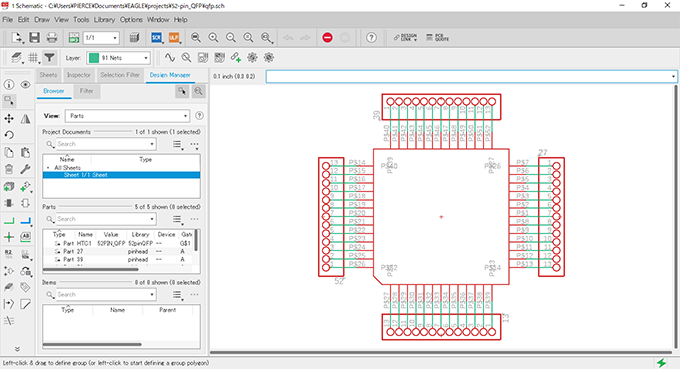This screenshot has height=369, width=680.
Task: Switch to the Sheets tab
Action: click(48, 75)
